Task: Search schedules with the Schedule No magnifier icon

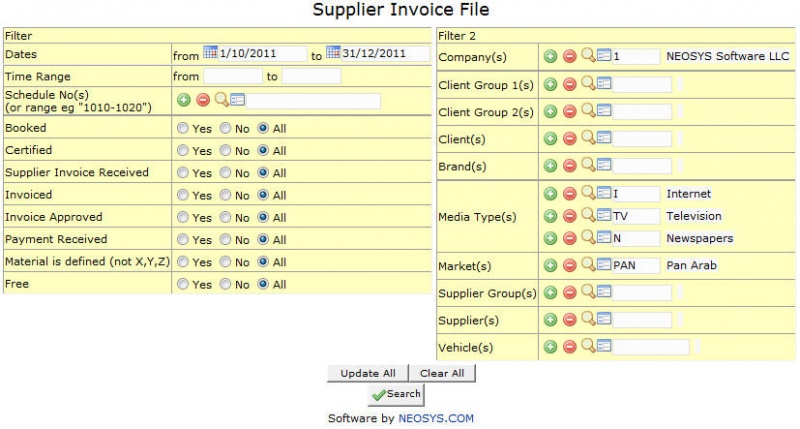Action: [x=221, y=99]
